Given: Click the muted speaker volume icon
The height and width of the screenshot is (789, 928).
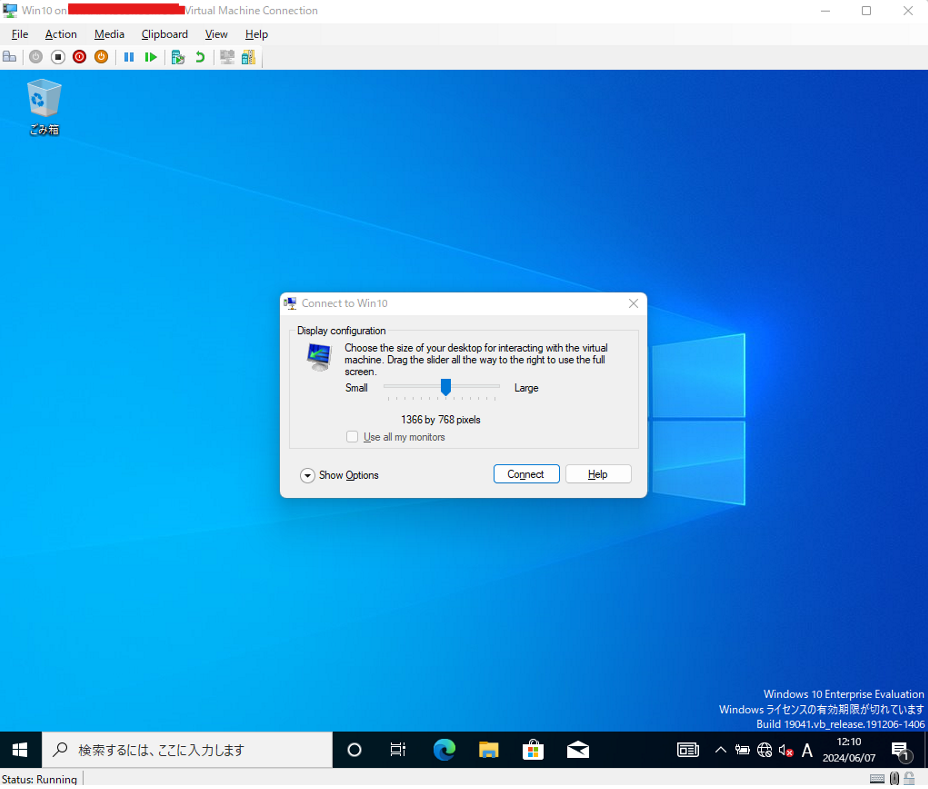Looking at the screenshot, I should click(x=786, y=750).
